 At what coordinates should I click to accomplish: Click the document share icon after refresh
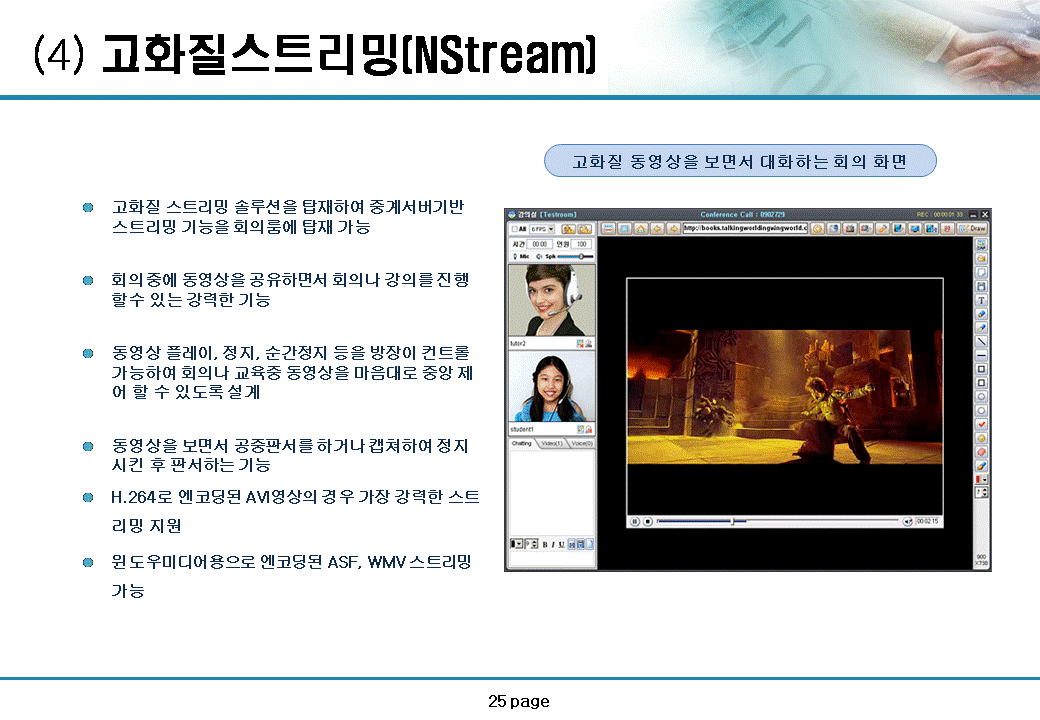[x=834, y=229]
